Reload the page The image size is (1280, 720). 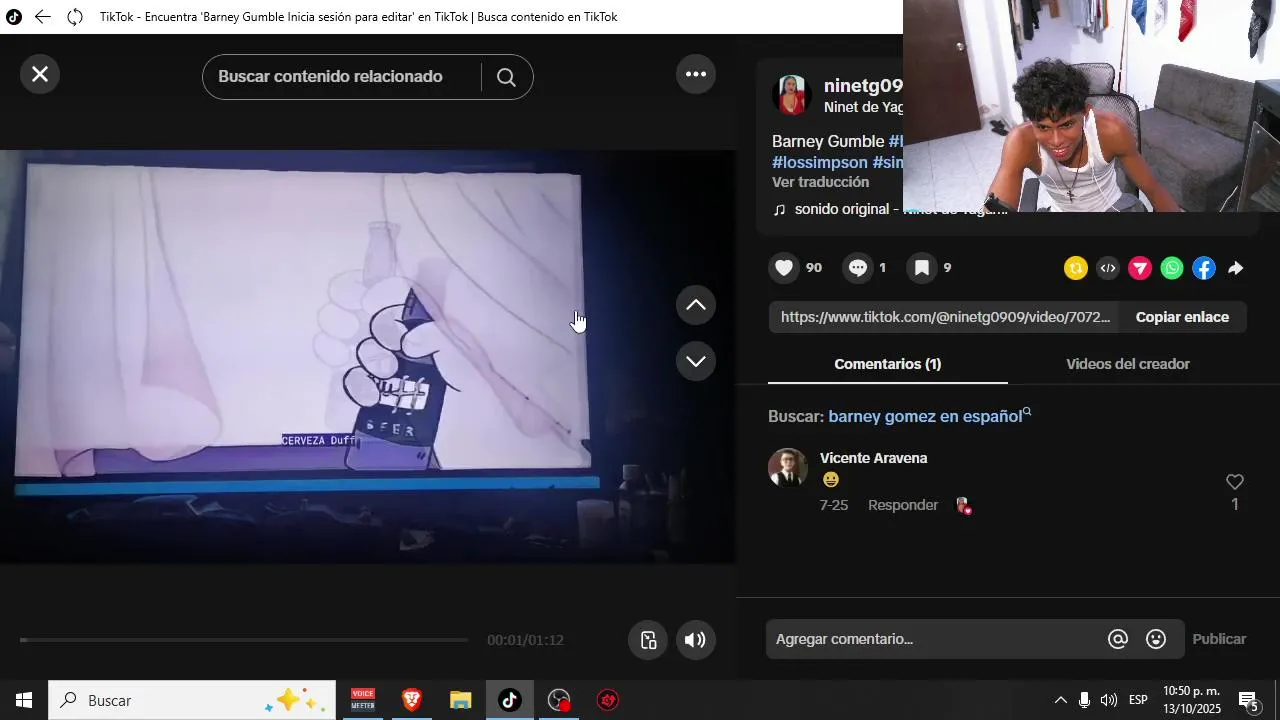(75, 17)
